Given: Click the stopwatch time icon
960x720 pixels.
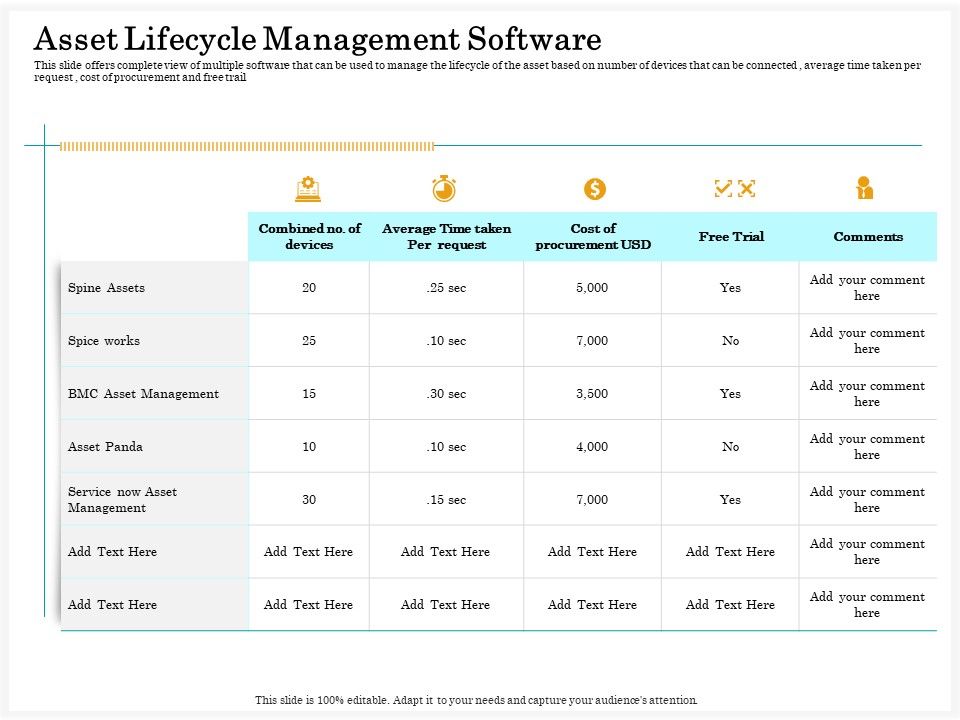Looking at the screenshot, I should tap(444, 189).
